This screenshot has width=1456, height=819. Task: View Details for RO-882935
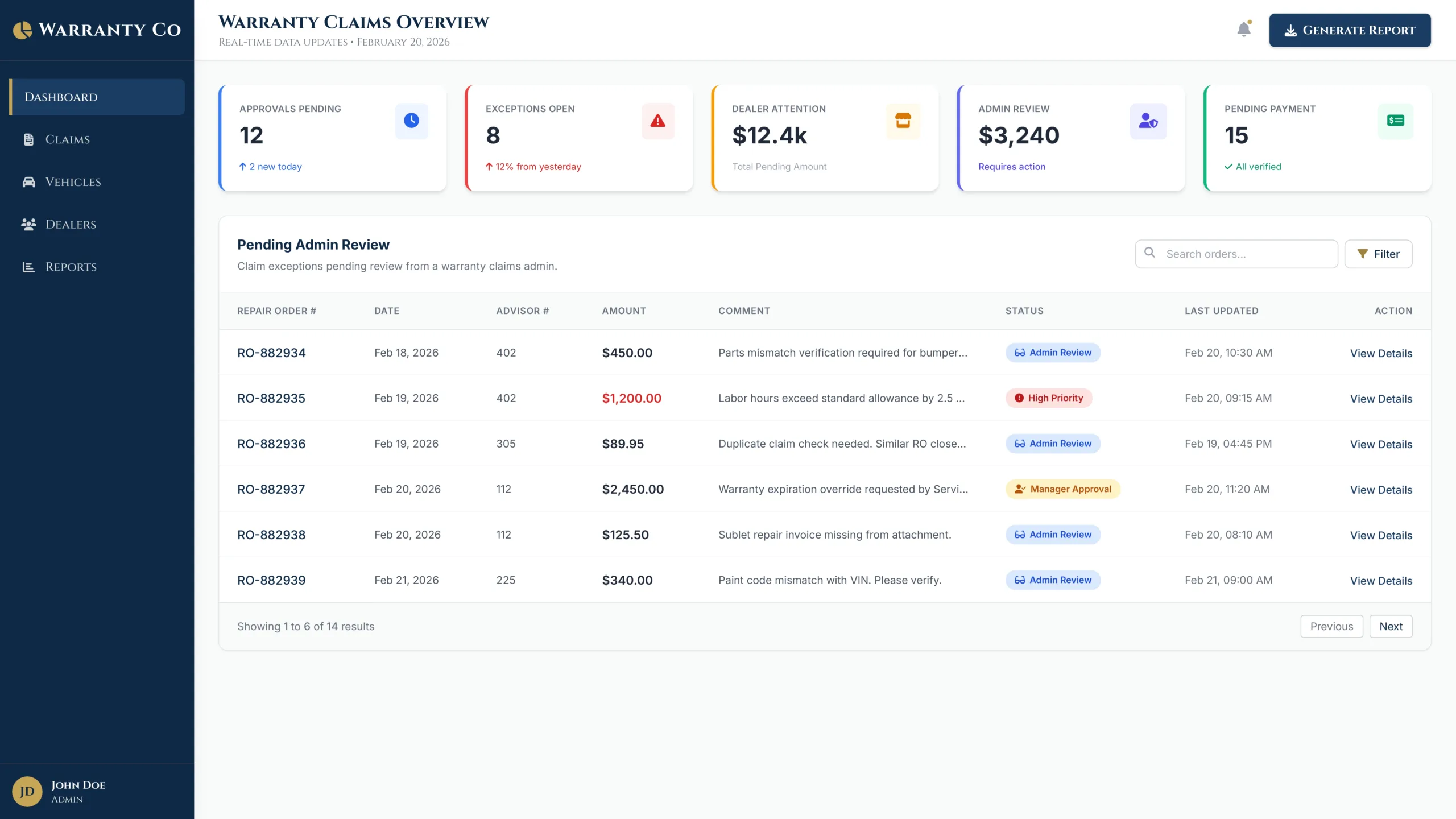point(1381,399)
